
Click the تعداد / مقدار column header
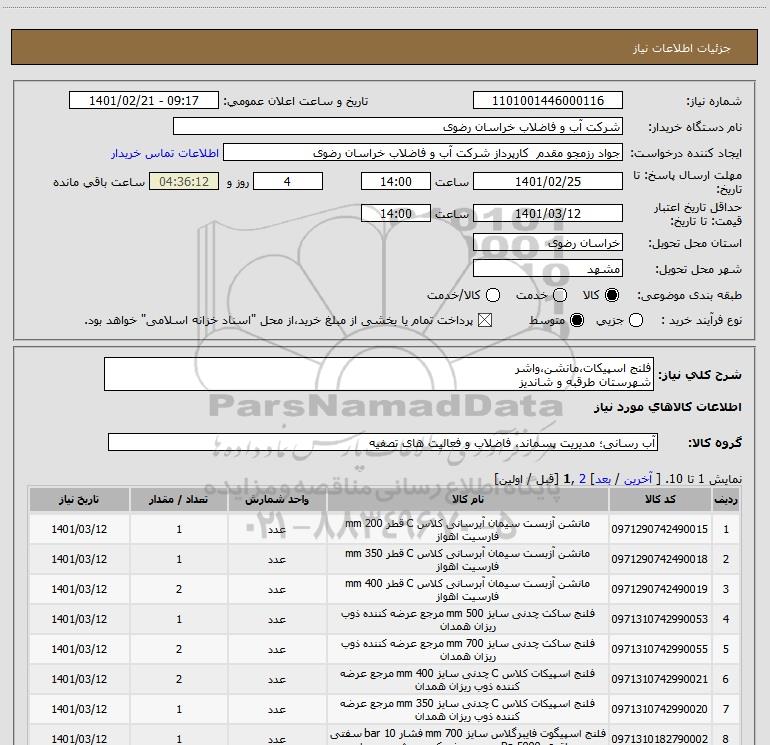click(179, 499)
